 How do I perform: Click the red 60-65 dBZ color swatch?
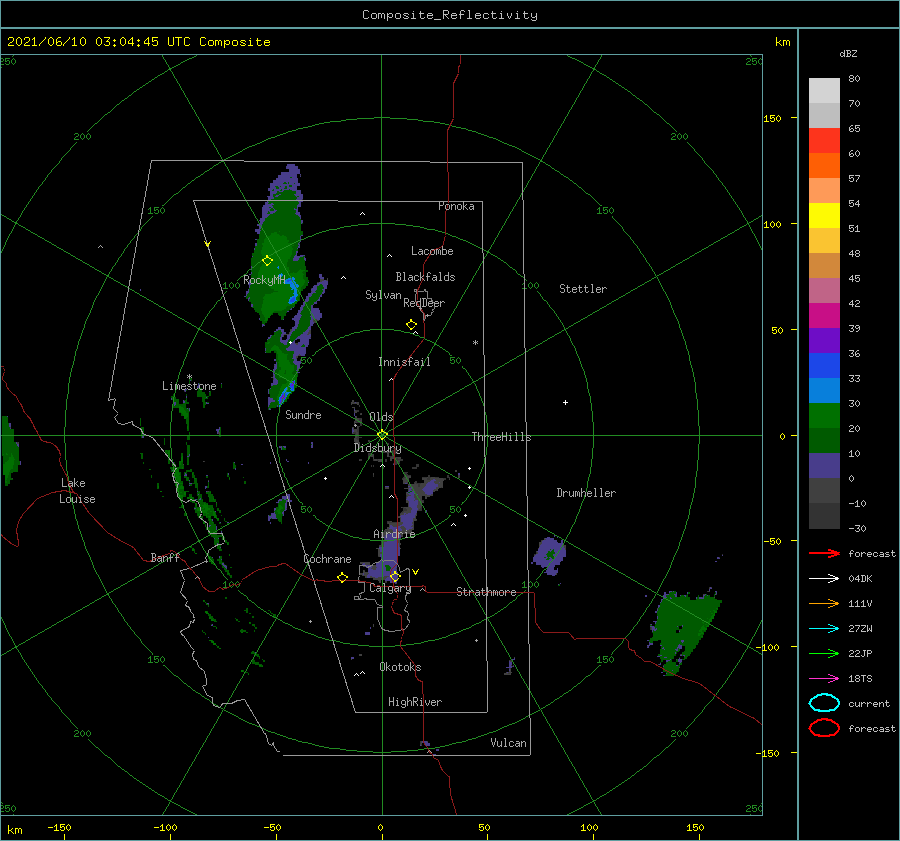[824, 141]
